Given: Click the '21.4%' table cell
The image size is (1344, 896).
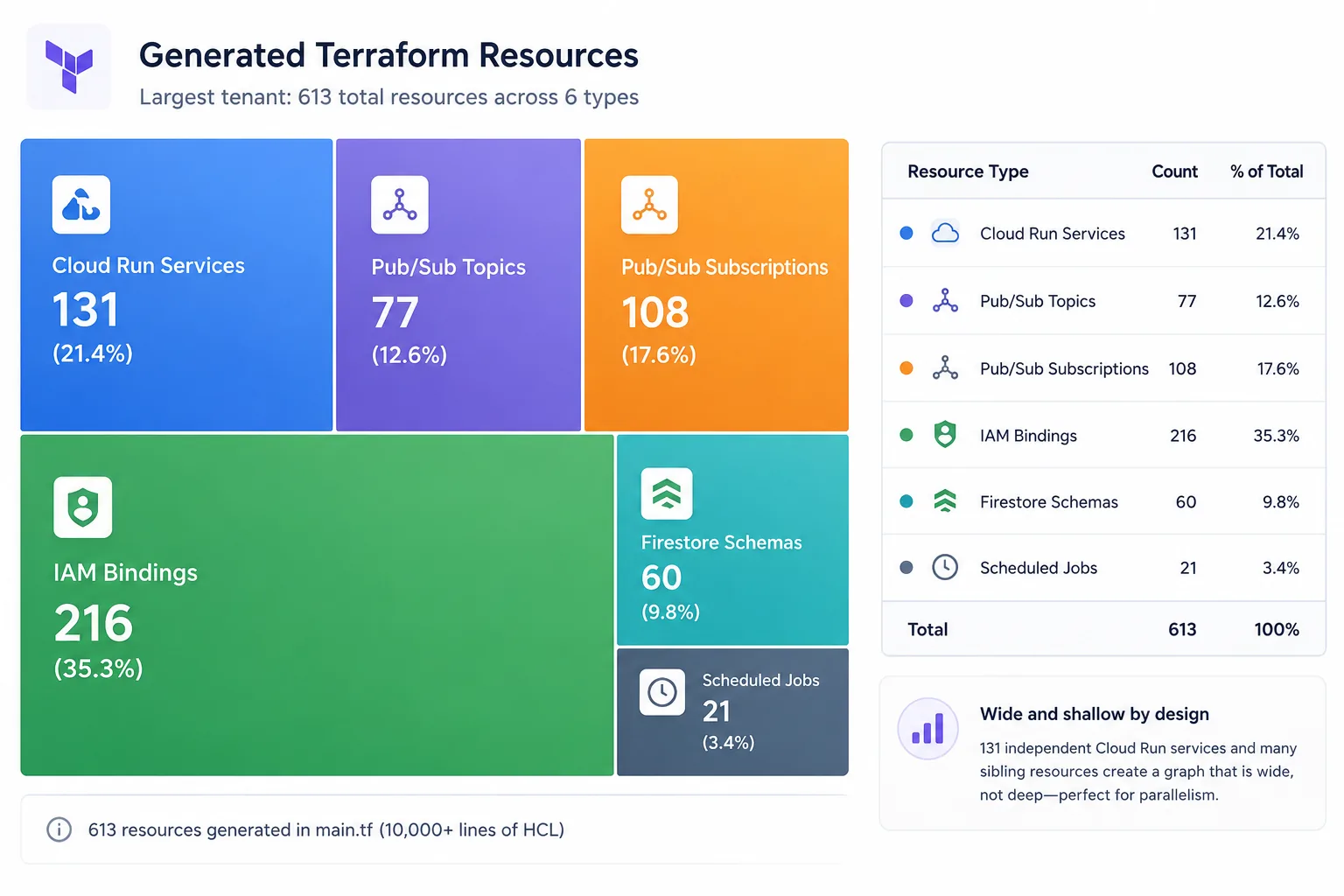Looking at the screenshot, I should (1277, 234).
